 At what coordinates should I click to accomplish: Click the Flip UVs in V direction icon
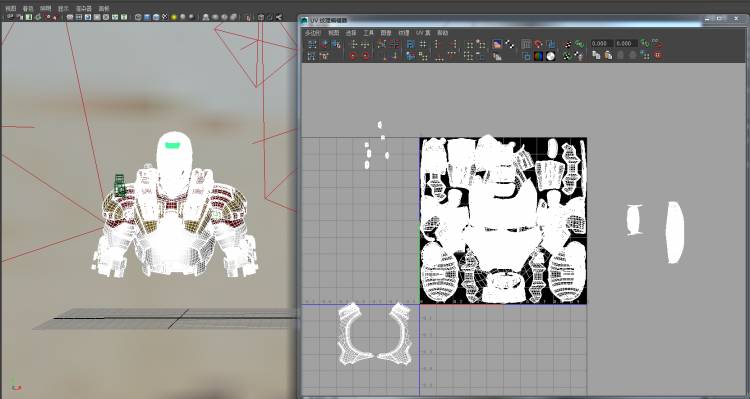tap(365, 44)
